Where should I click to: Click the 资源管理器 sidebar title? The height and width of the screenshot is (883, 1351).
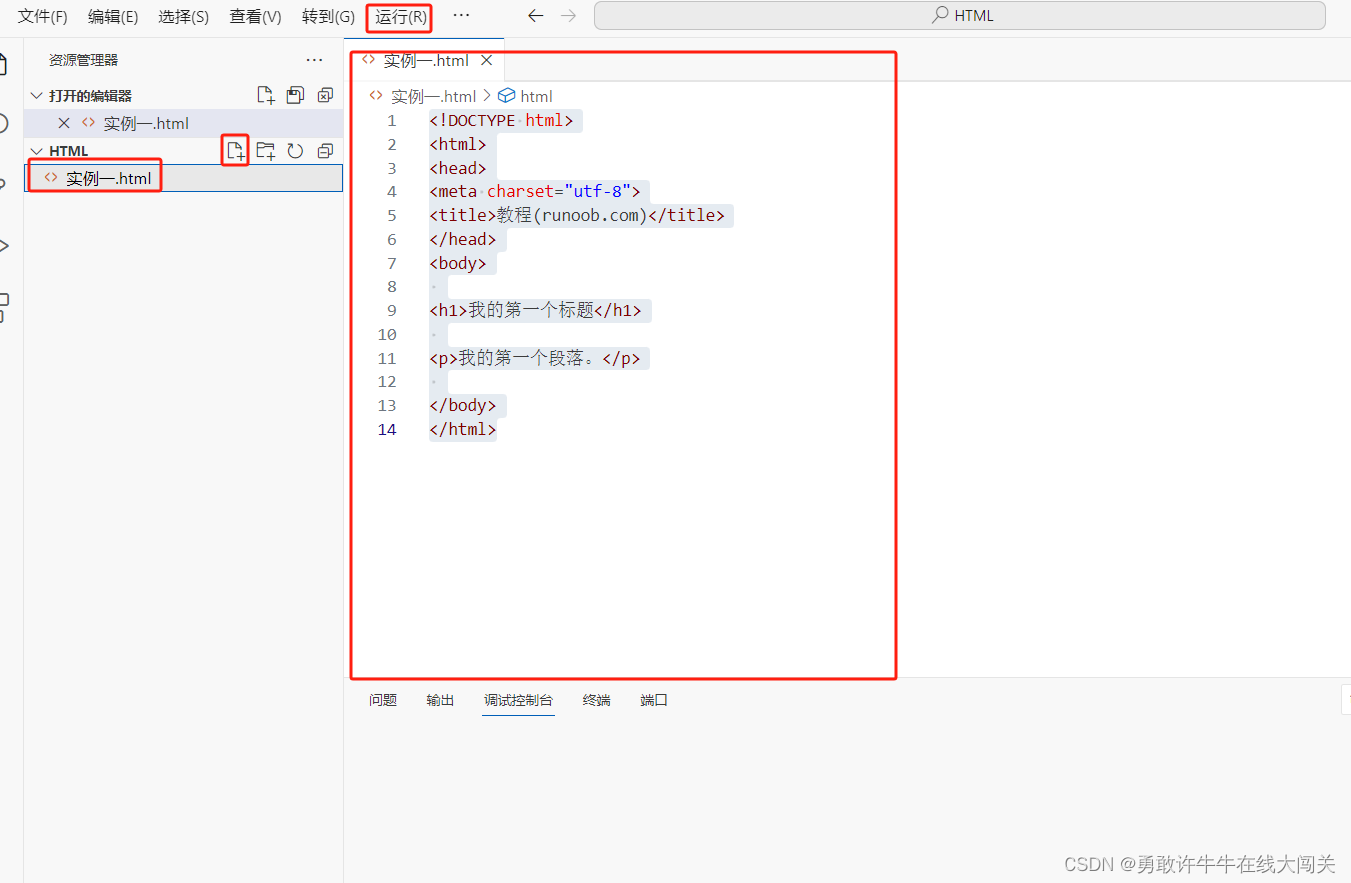tap(84, 60)
